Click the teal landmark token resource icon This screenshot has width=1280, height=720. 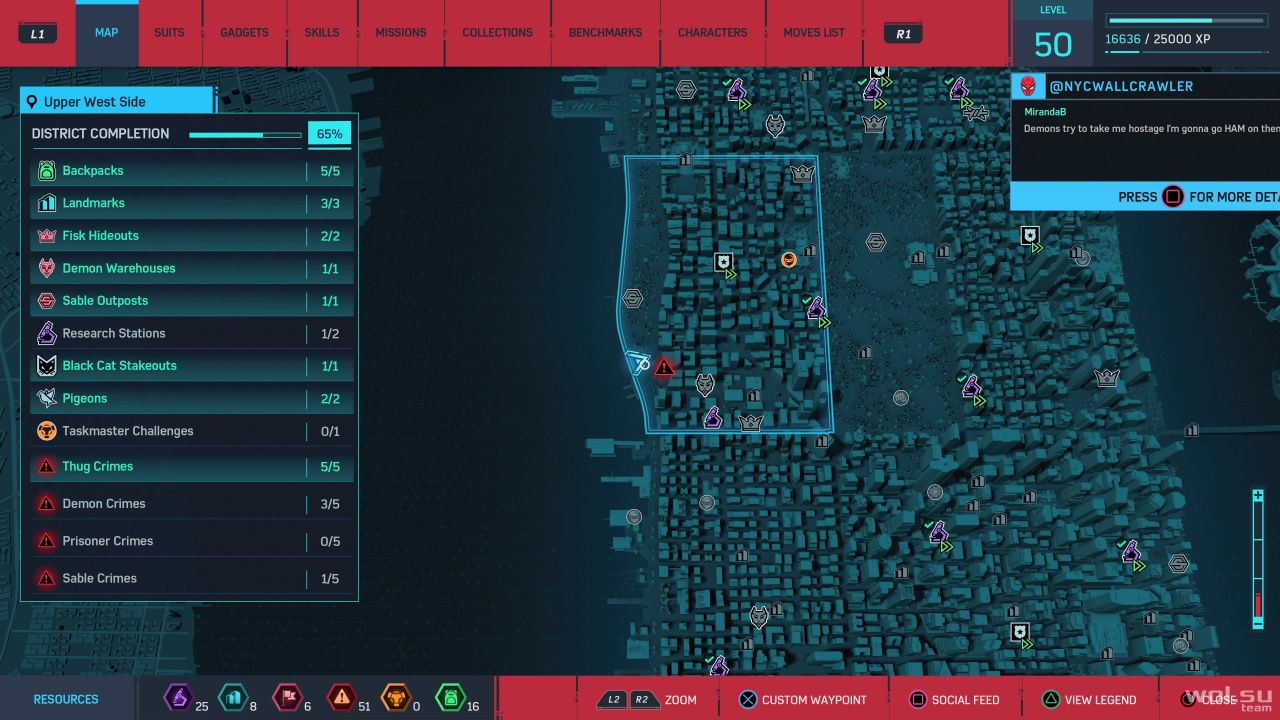232,697
